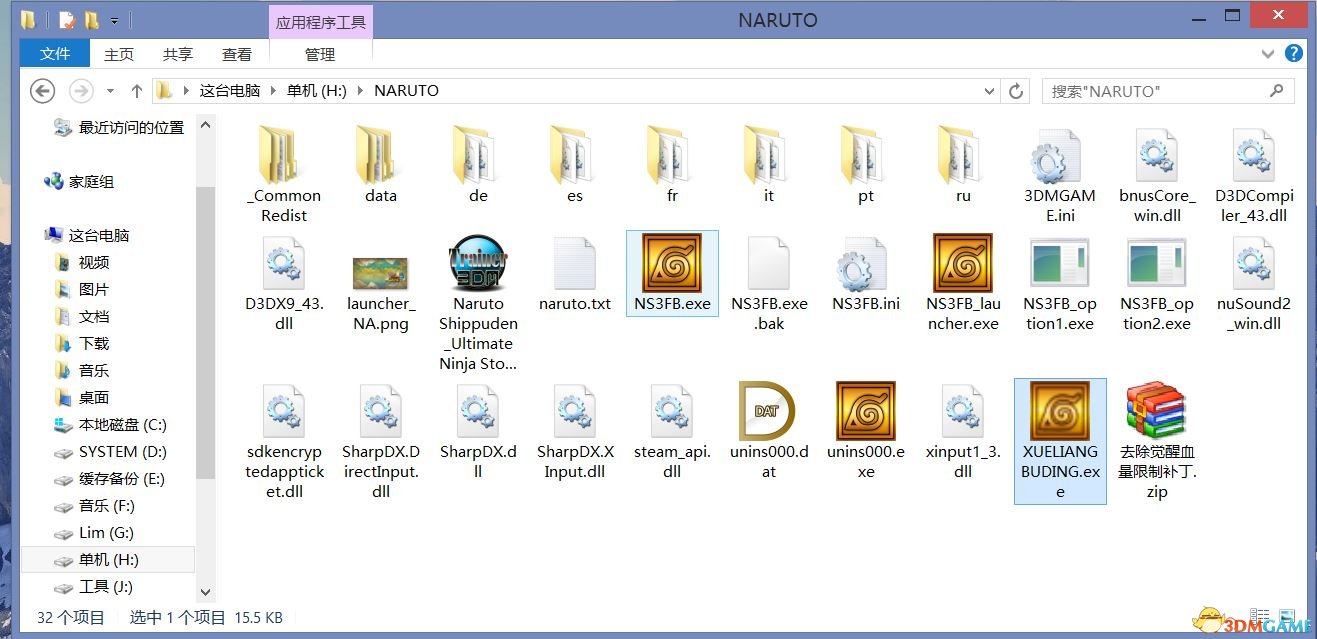This screenshot has width=1317, height=639.
Task: Go up one folder level
Action: pos(137,91)
